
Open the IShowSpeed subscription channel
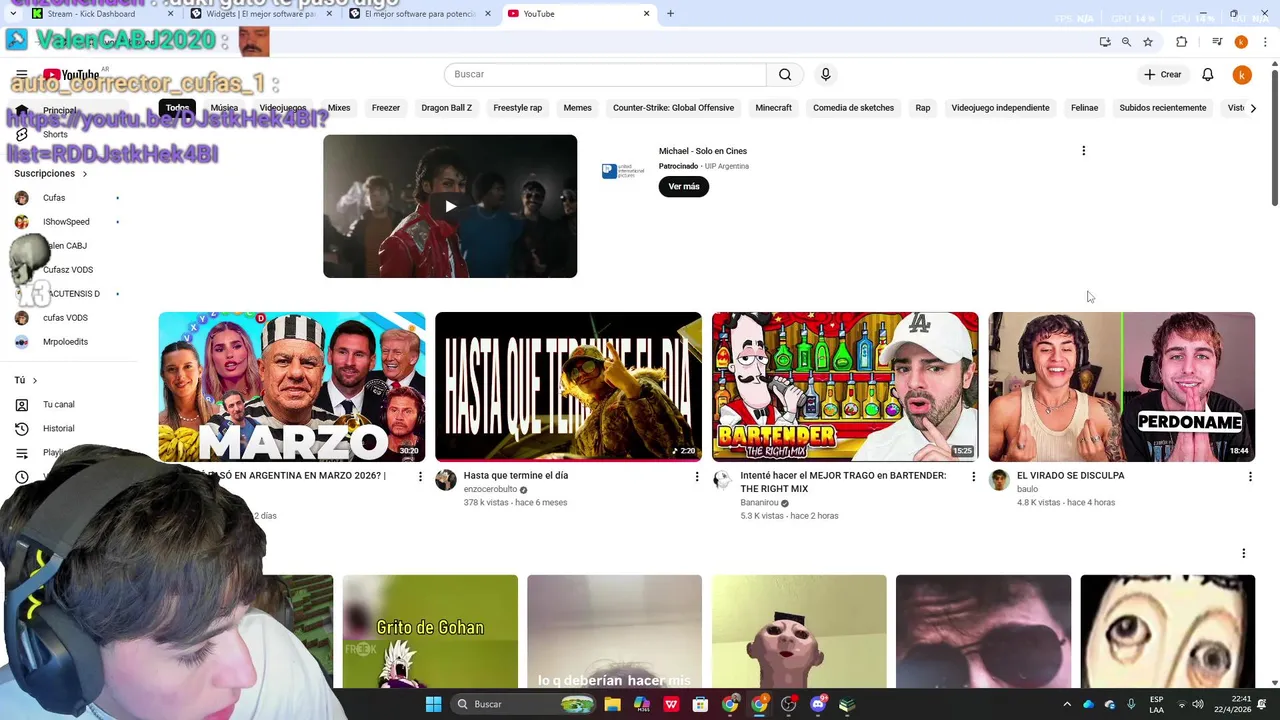pos(66,222)
